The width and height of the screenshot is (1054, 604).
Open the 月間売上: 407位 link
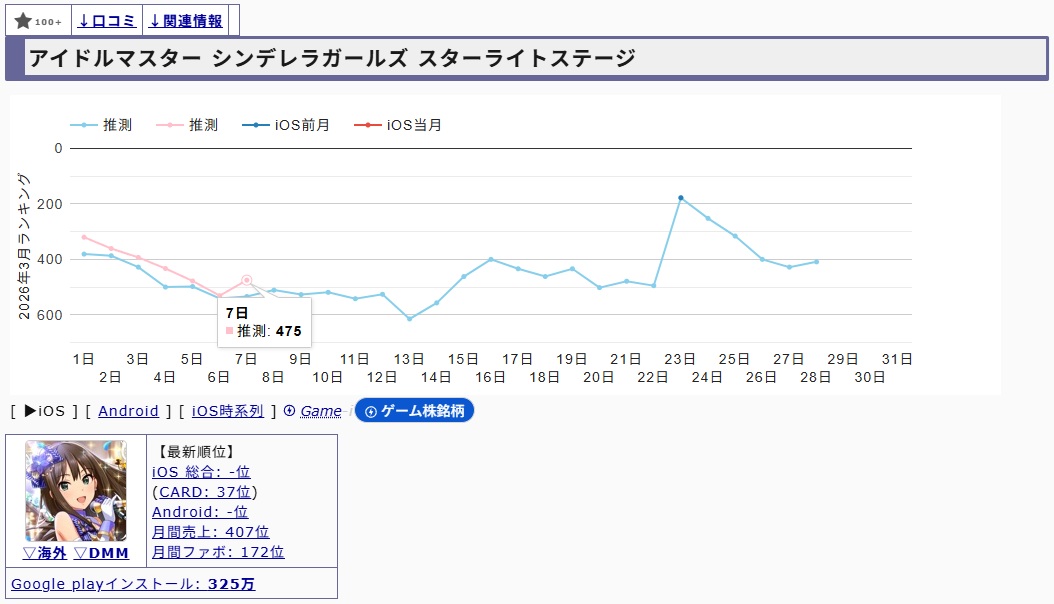(210, 532)
